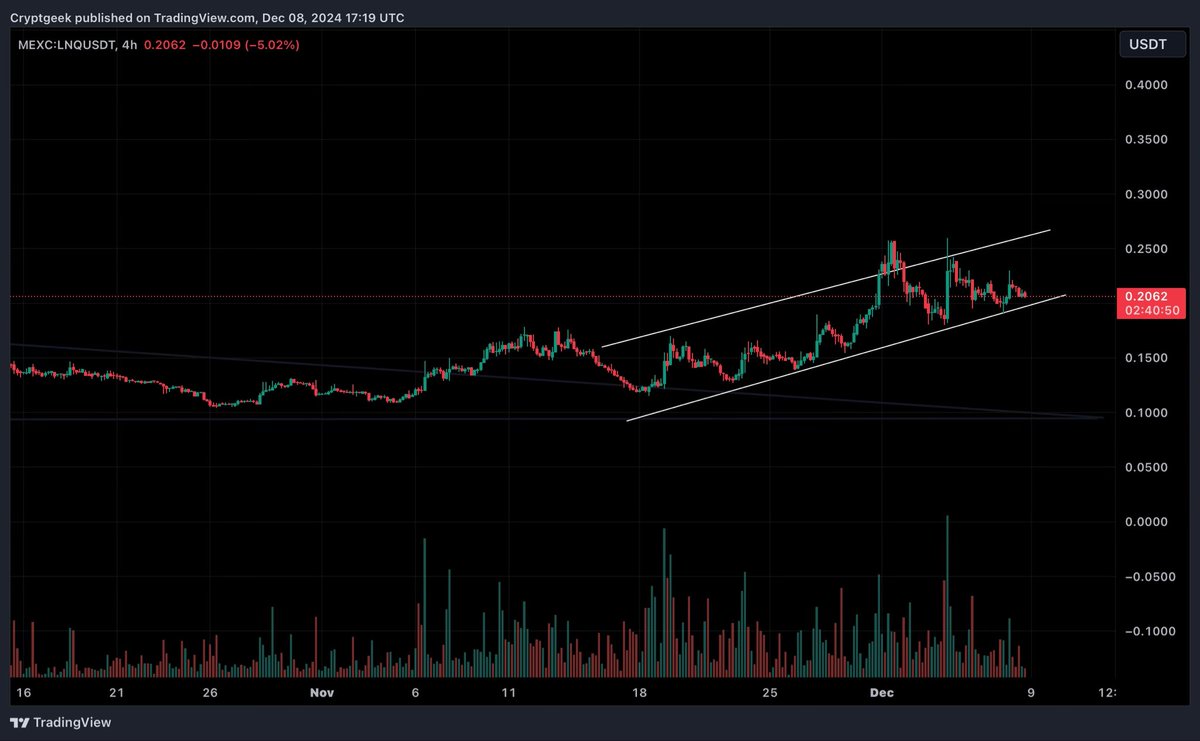Image resolution: width=1200 pixels, height=741 pixels.
Task: Click the 0.0500 price axis label
Action: pyautogui.click(x=1146, y=467)
